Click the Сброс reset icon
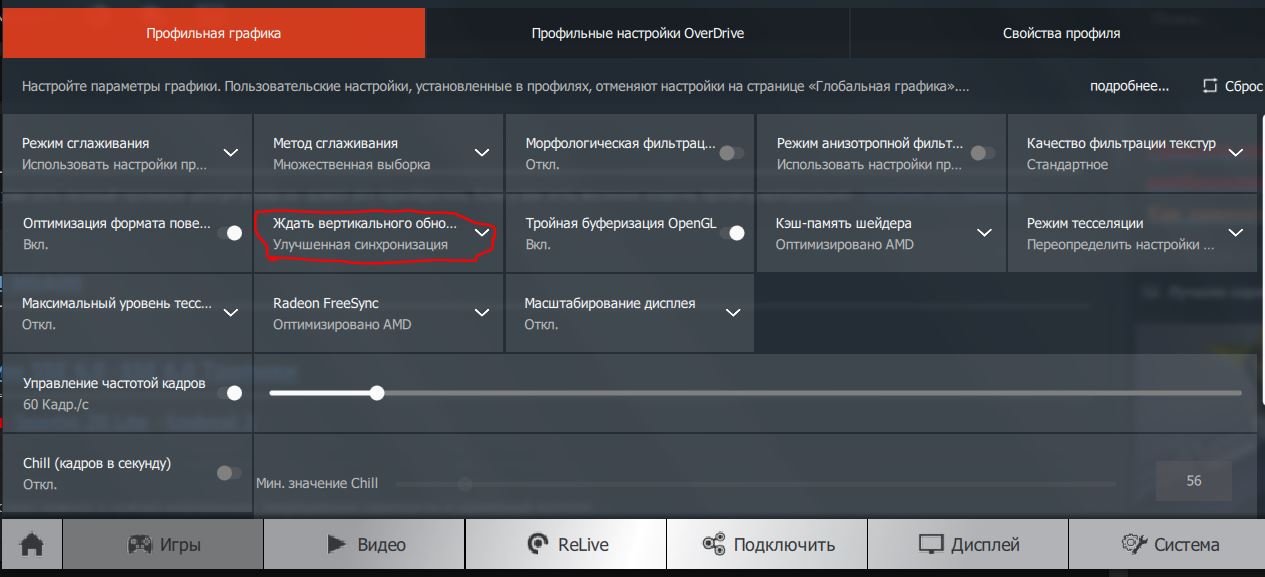Image resolution: width=1265 pixels, height=577 pixels. [1210, 86]
